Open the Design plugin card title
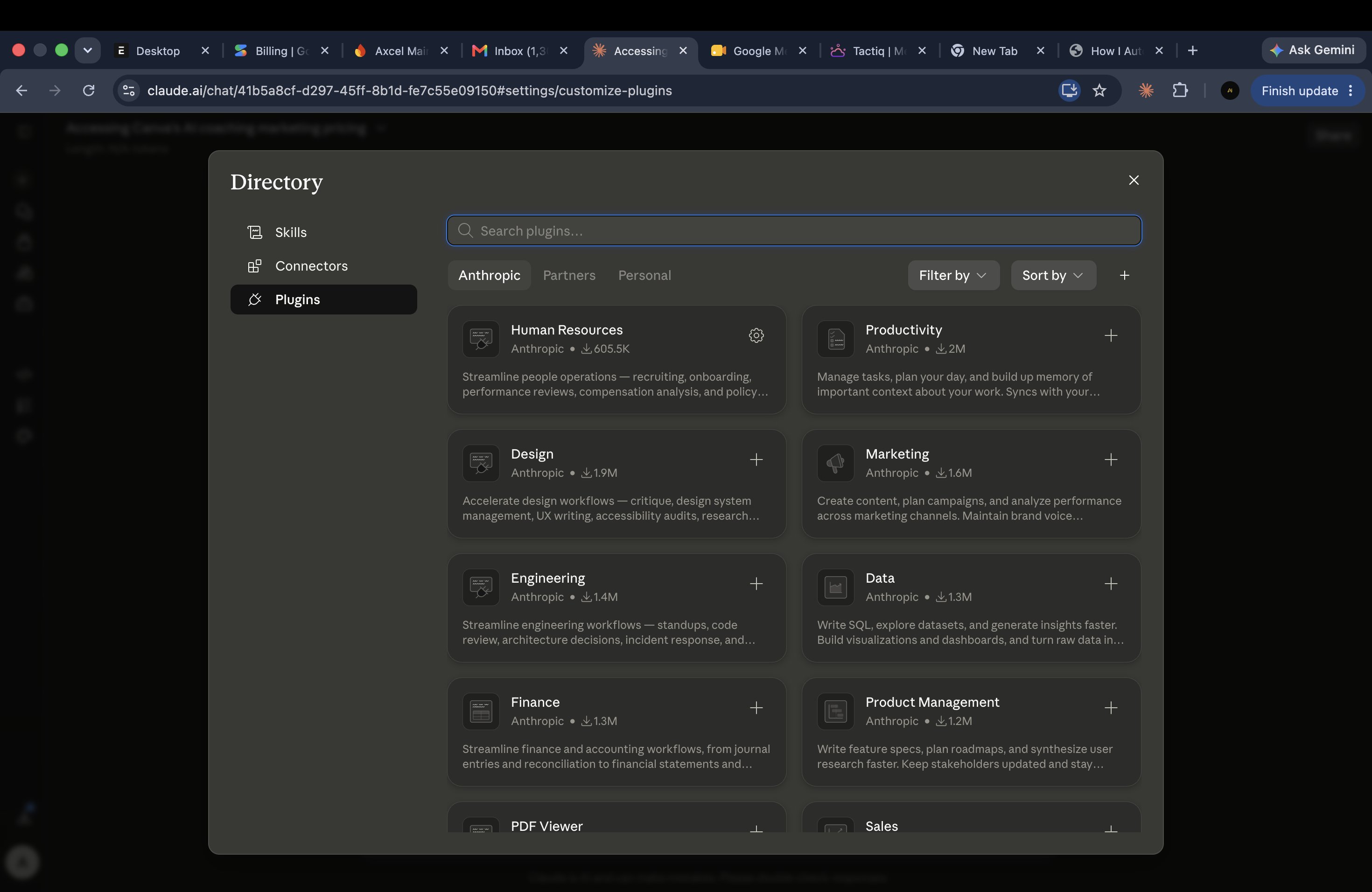The width and height of the screenshot is (1372, 892). click(x=532, y=454)
